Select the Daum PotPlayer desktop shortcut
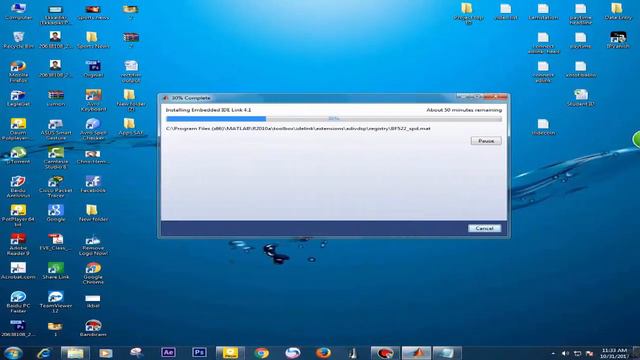Image resolution: width=640 pixels, height=360 pixels. tap(18, 129)
